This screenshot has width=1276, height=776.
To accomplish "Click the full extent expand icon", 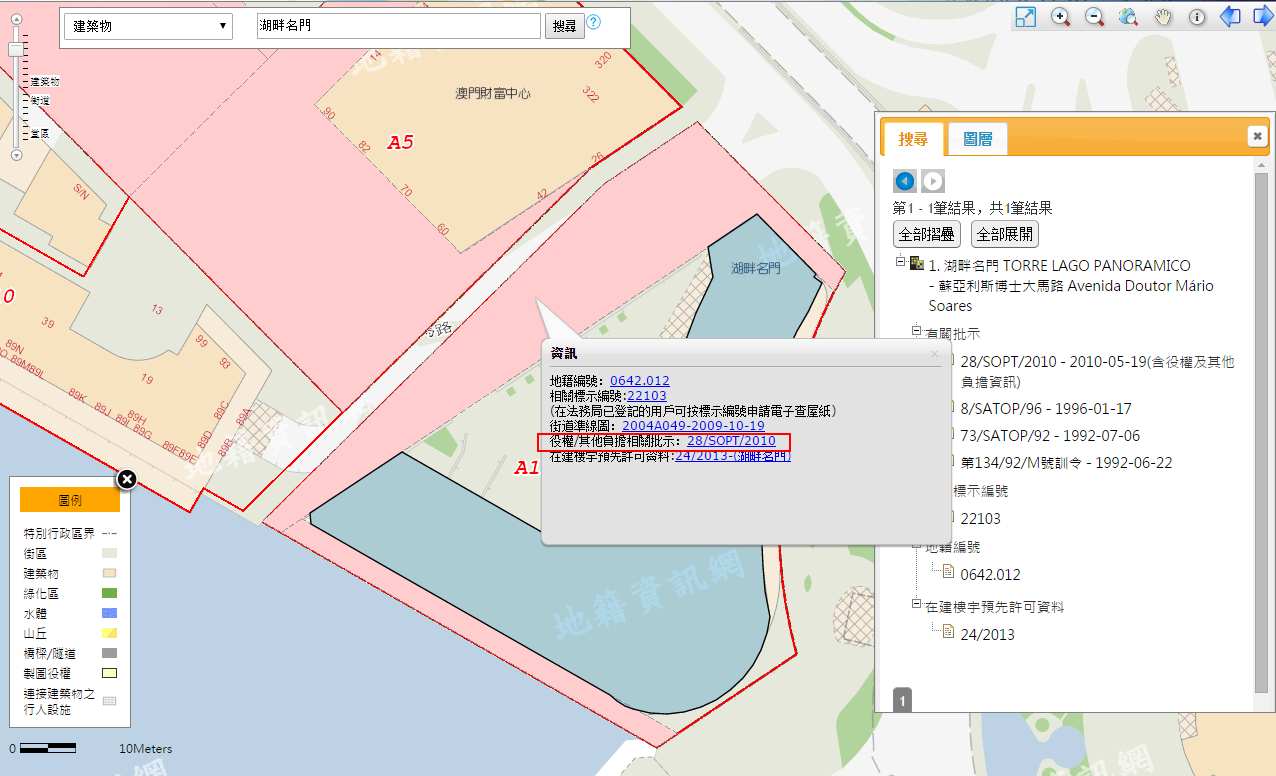I will (x=1025, y=17).
